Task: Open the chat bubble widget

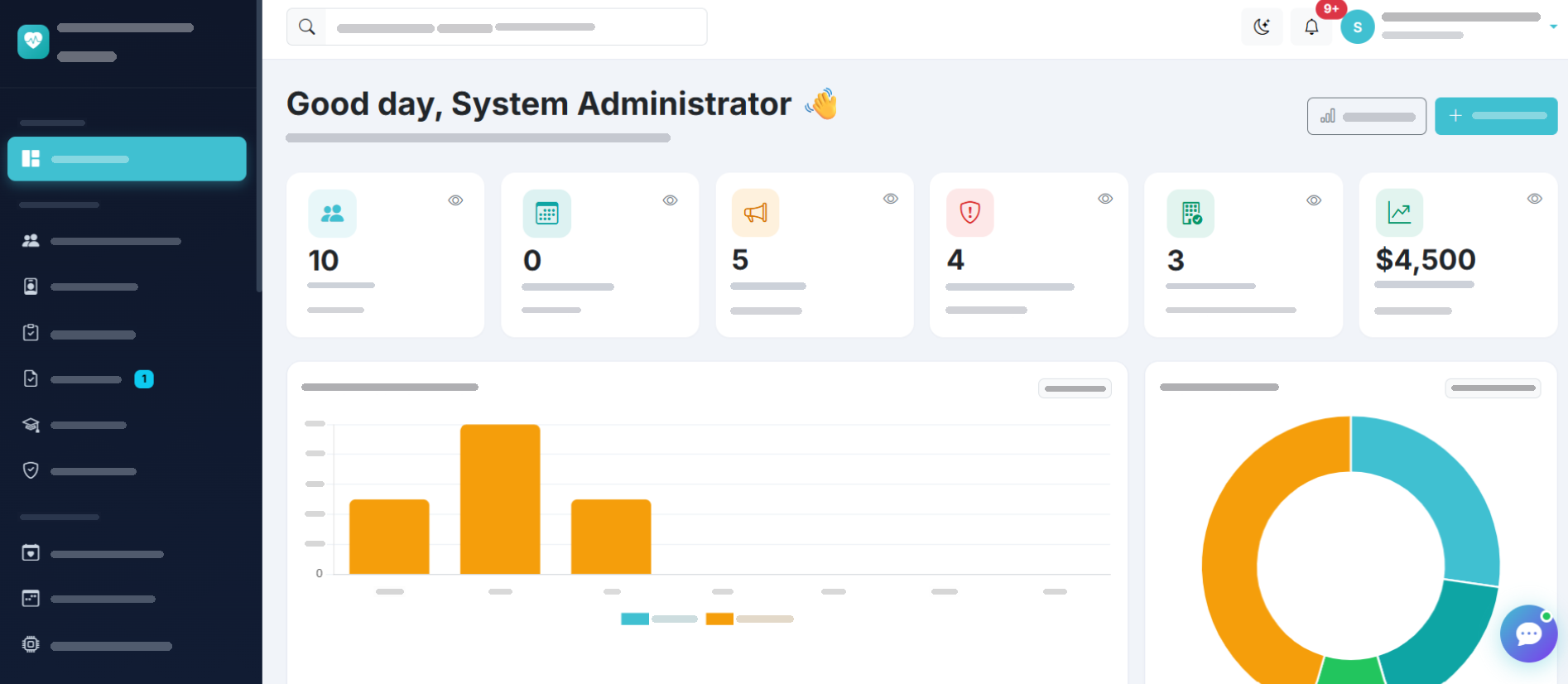Action: (1528, 633)
